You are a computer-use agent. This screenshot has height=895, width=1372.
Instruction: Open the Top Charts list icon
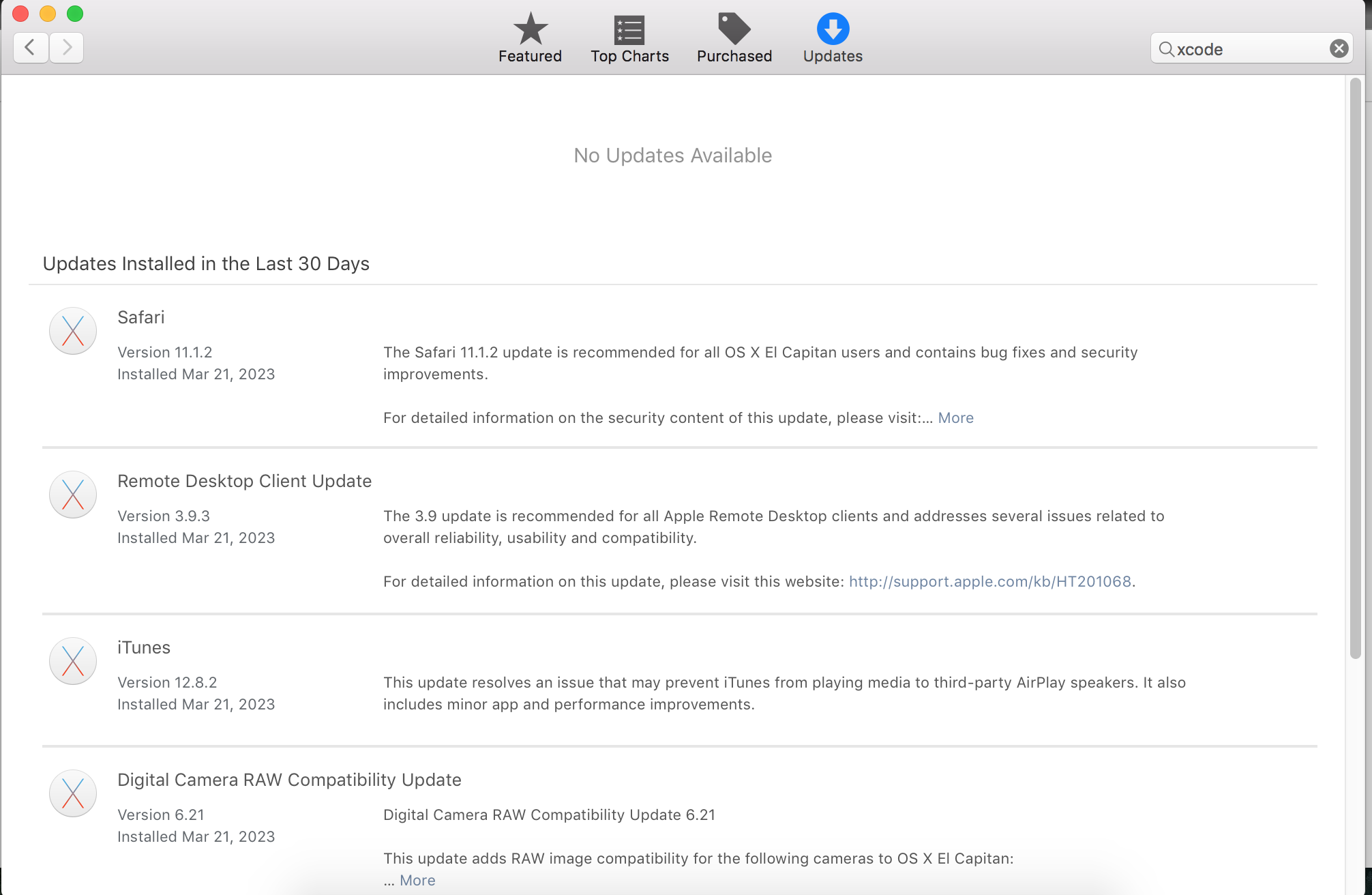click(629, 29)
